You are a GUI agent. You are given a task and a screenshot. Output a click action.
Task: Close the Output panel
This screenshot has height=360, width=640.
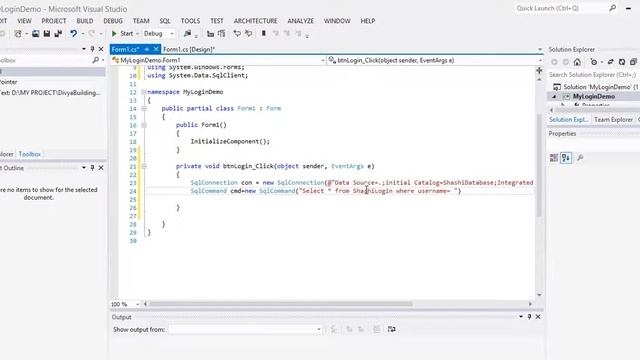click(538, 317)
